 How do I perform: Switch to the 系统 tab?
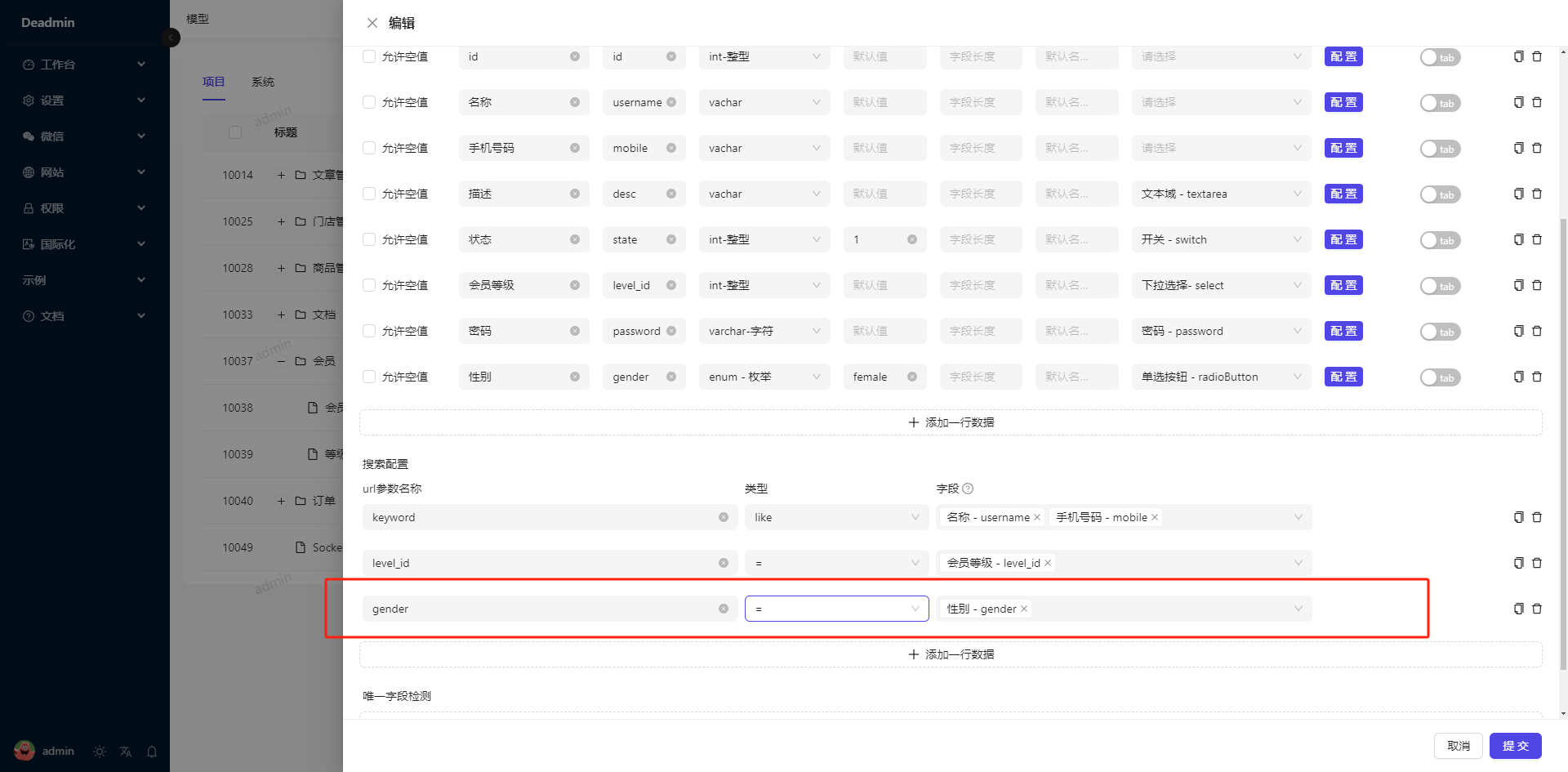[x=263, y=82]
